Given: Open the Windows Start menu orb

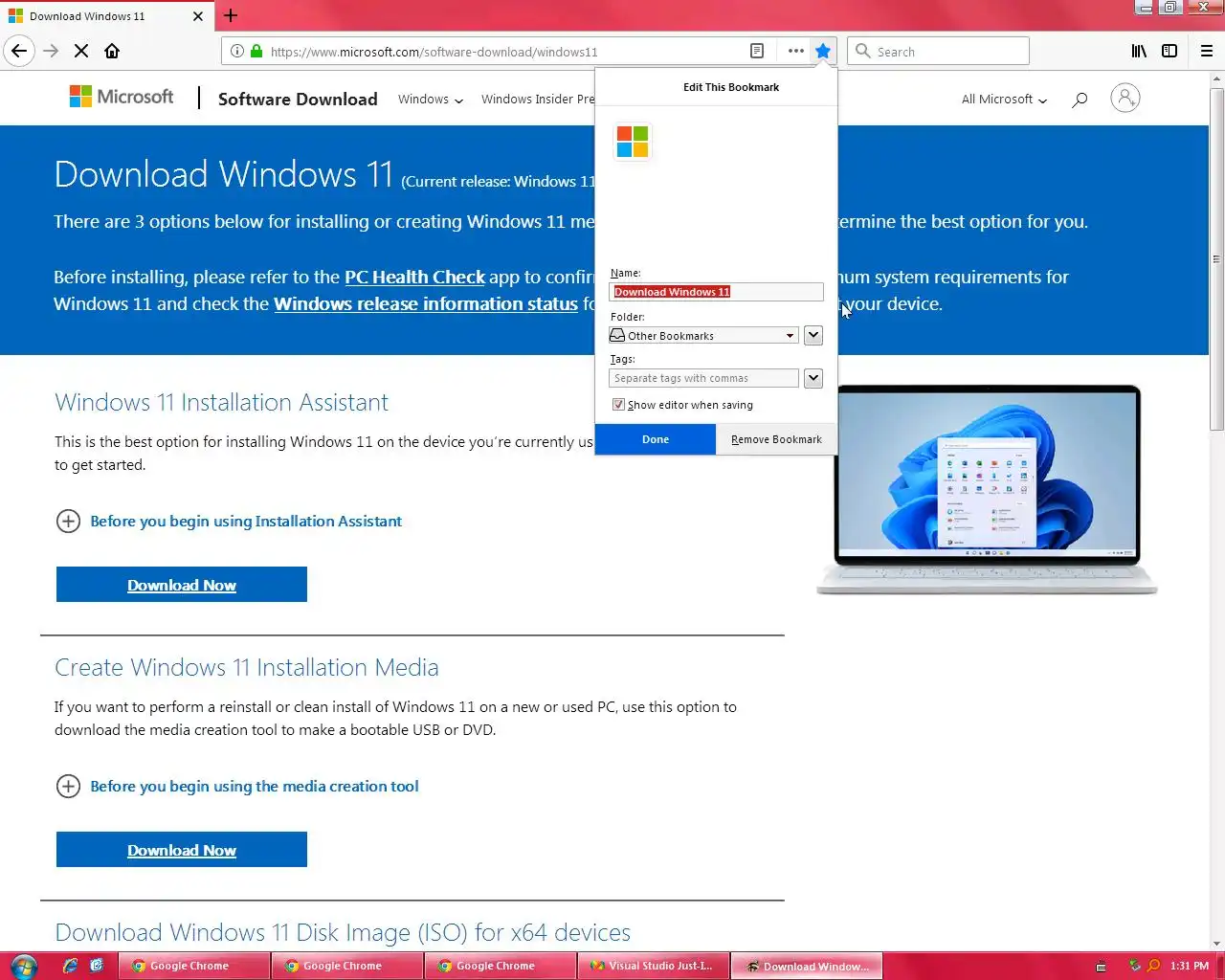Looking at the screenshot, I should (x=24, y=966).
